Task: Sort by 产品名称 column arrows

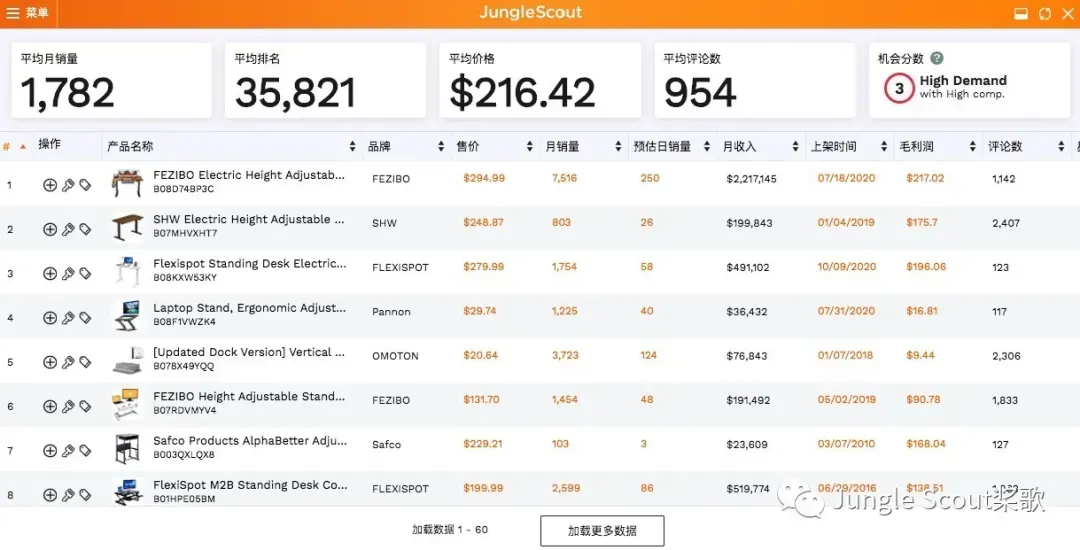Action: coord(353,147)
